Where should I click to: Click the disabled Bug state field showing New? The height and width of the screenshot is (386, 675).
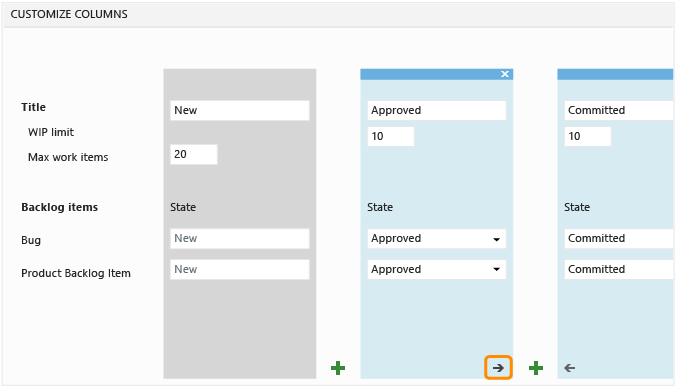(x=240, y=238)
